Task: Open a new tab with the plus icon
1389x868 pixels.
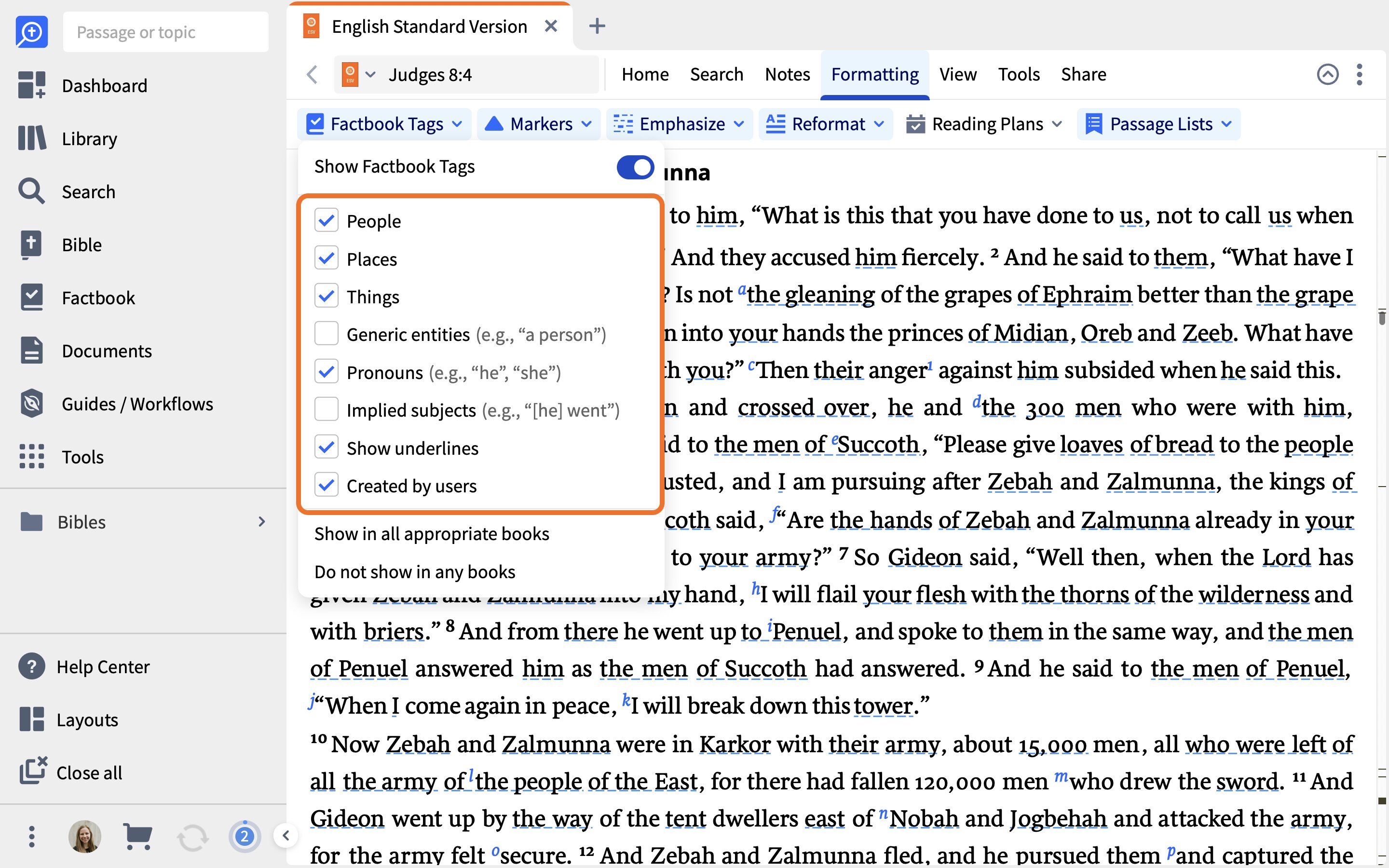Action: tap(597, 26)
